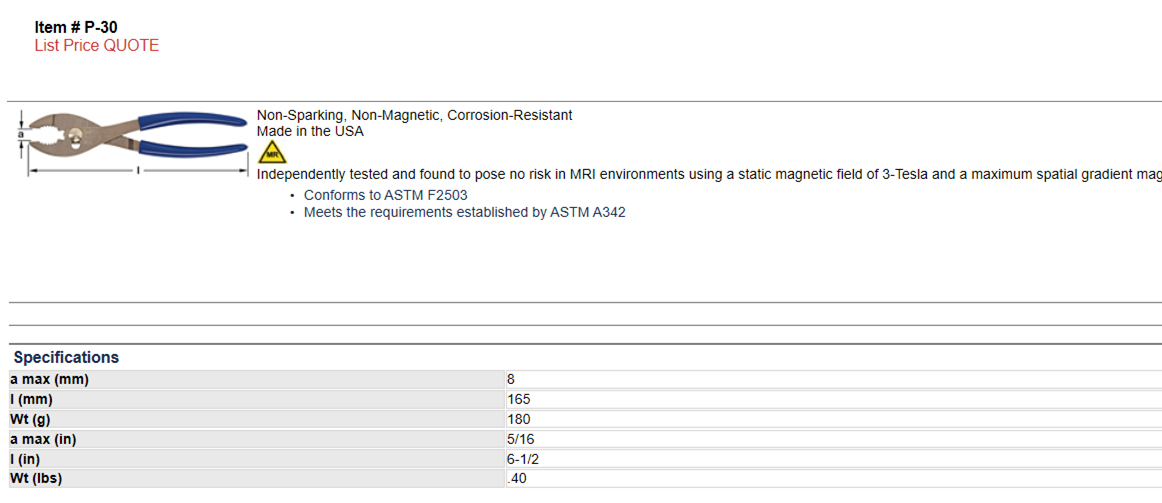This screenshot has width=1162, height=503.
Task: Click the Conforms to ASTM F2503 bullet
Action: click(x=385, y=196)
